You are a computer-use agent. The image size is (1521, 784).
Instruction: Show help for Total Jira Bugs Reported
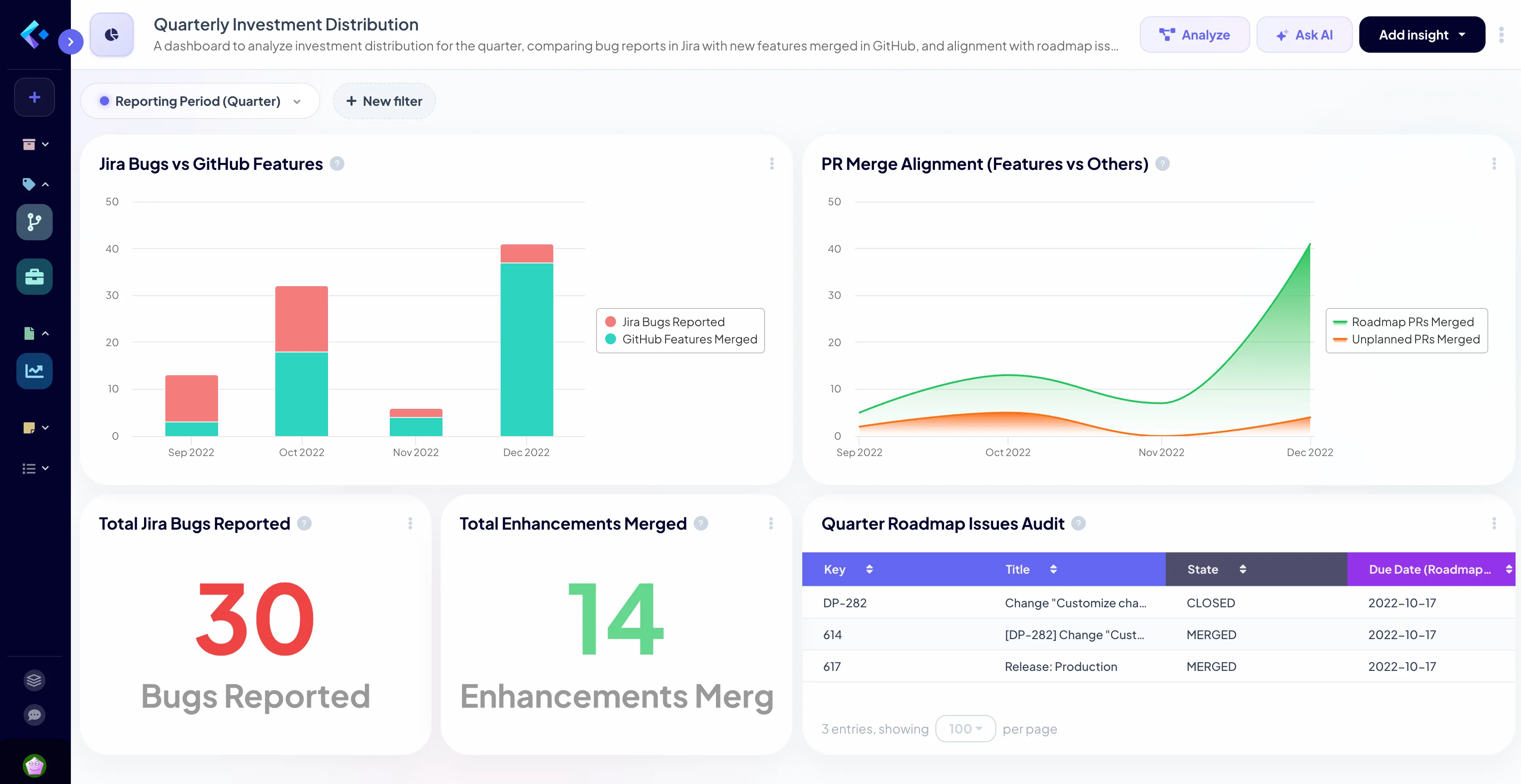(x=304, y=523)
